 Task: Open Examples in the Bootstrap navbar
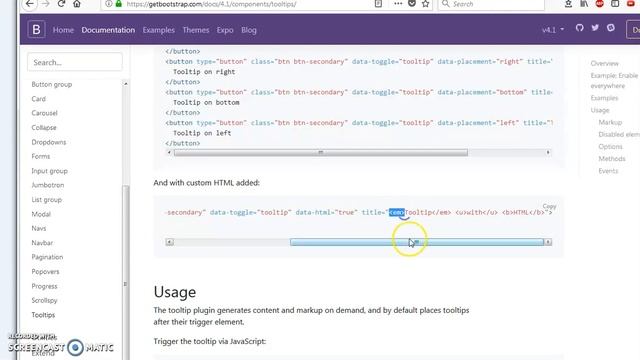tap(158, 30)
